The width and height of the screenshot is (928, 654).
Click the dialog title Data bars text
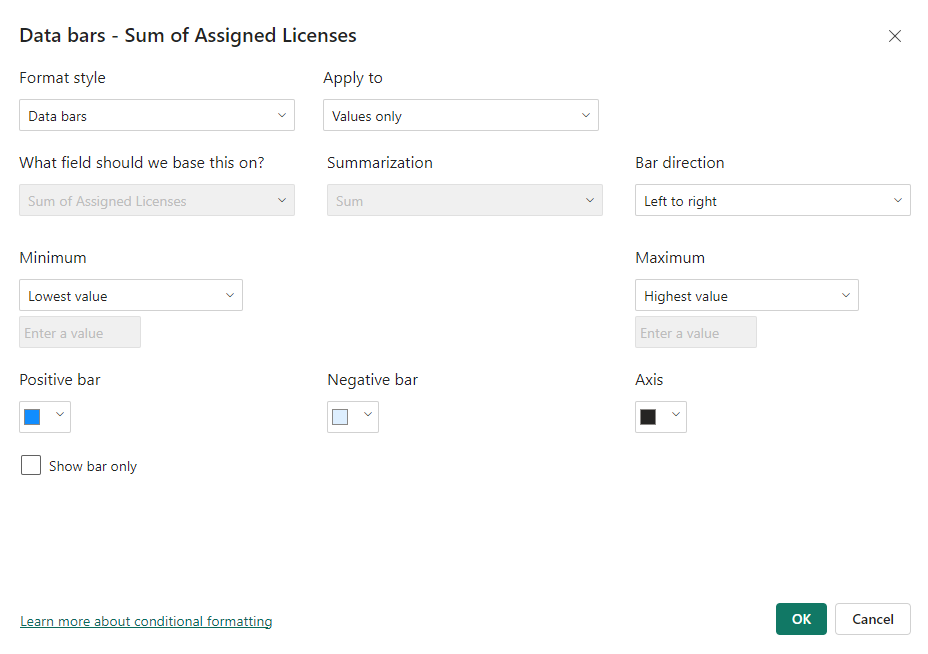point(188,36)
